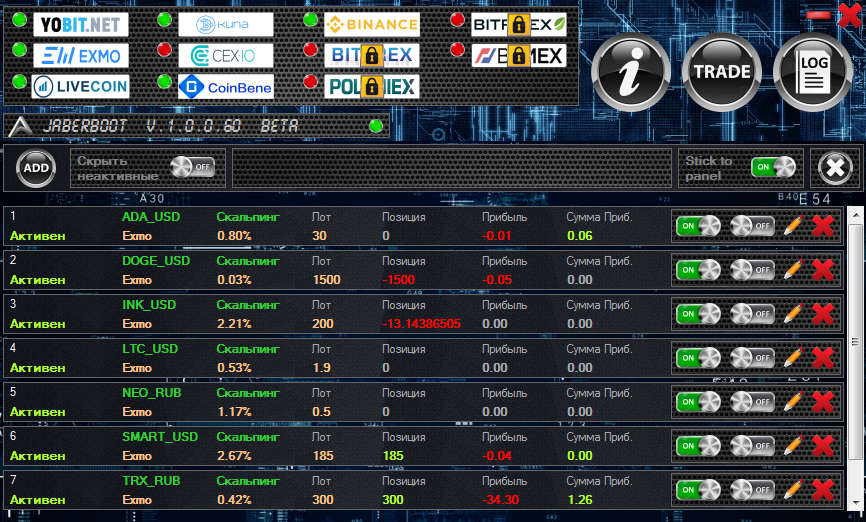This screenshot has height=522, width=866.
Task: Toggle the DOGE_USD second OFF switch
Action: pyautogui.click(x=752, y=270)
